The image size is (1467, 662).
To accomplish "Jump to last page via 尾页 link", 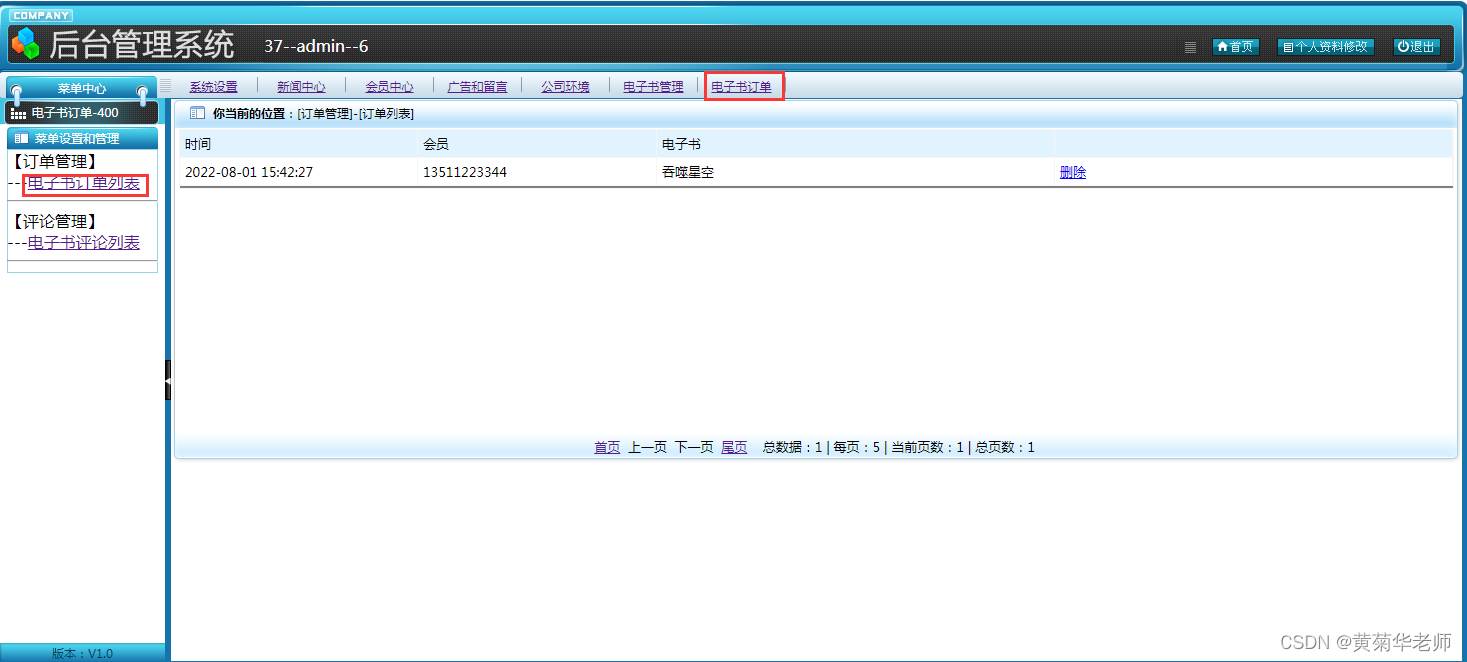I will coord(733,447).
